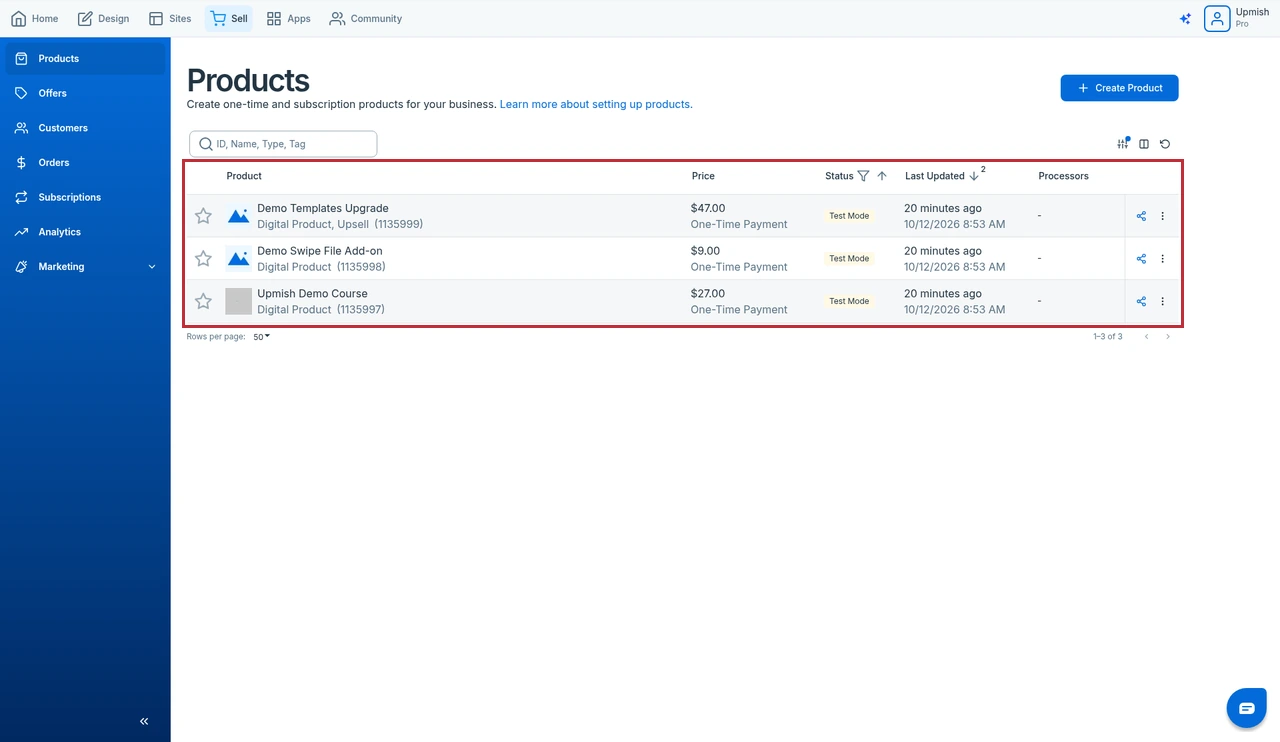This screenshot has width=1280, height=742.
Task: Select Products in the sidebar
Action: pos(85,59)
